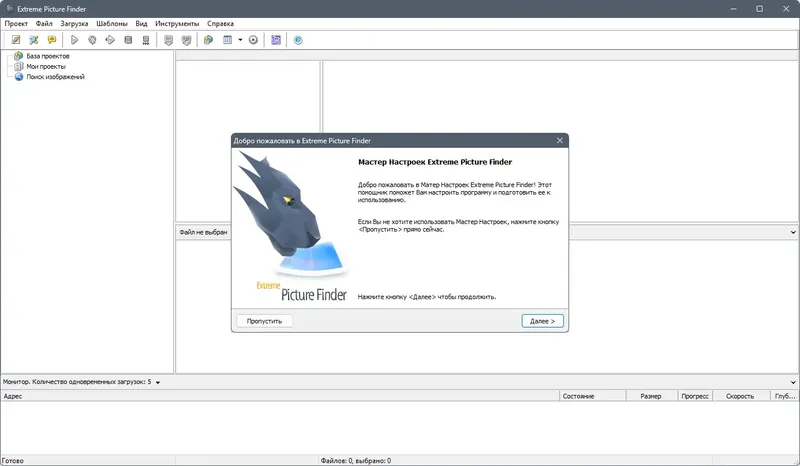Click the Глуб... column header
Screen dimensions: 800x466
tap(785, 396)
